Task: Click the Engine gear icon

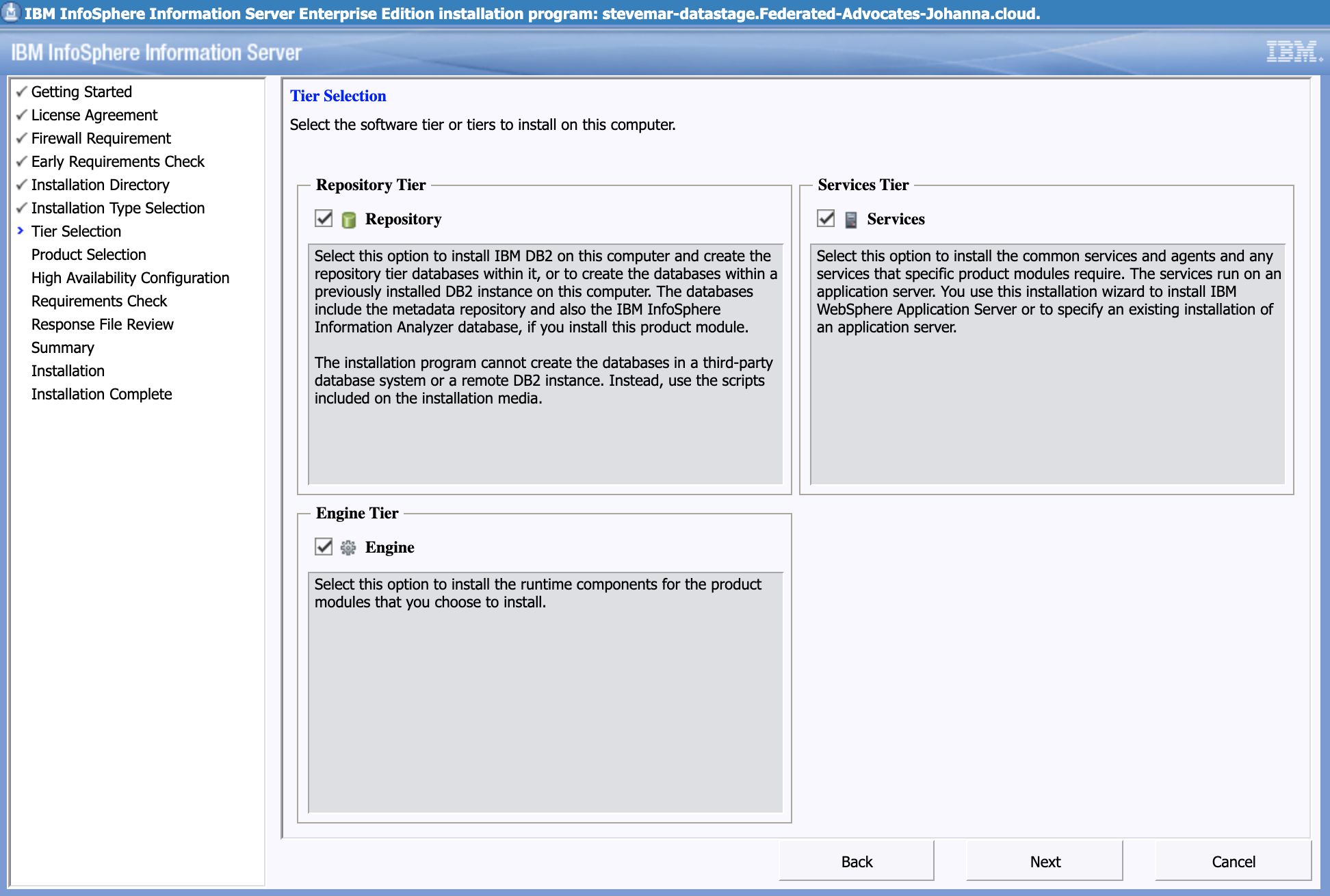Action: pyautogui.click(x=348, y=548)
